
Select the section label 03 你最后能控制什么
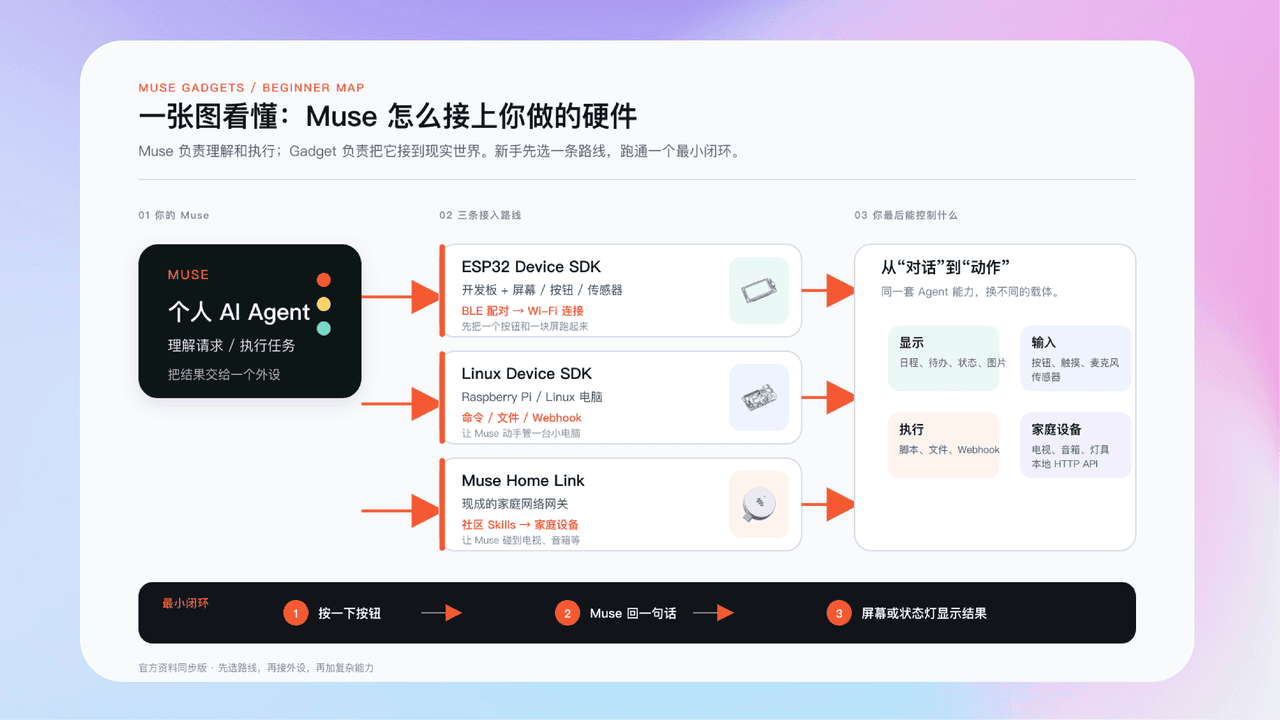click(906, 215)
